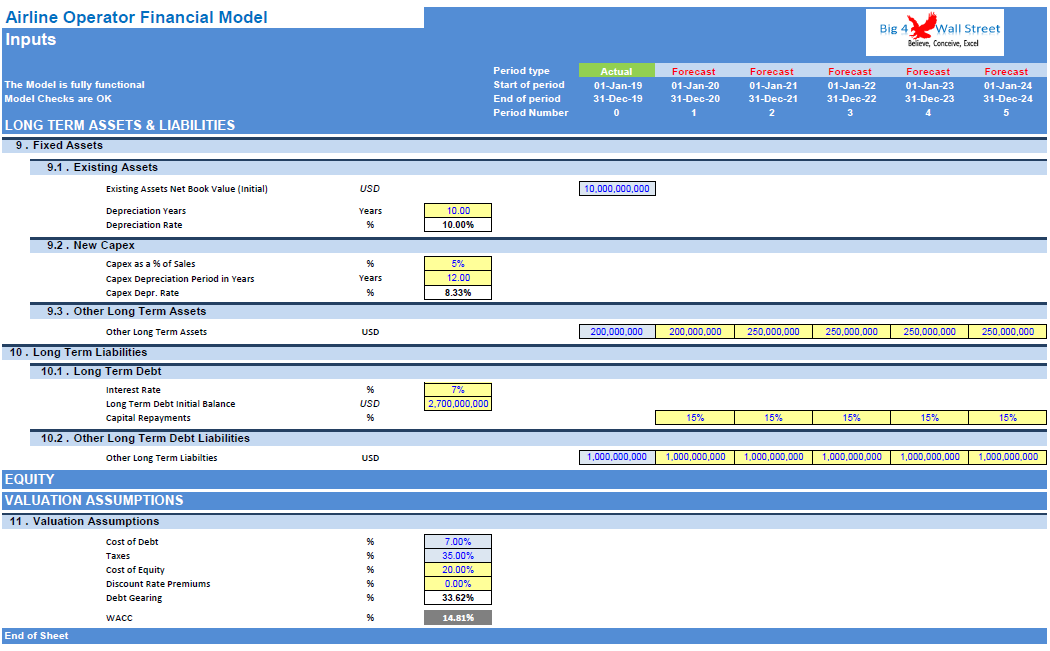1050x651 pixels.
Task: Select the first "Forecast" period header cell
Action: pyautogui.click(x=694, y=71)
